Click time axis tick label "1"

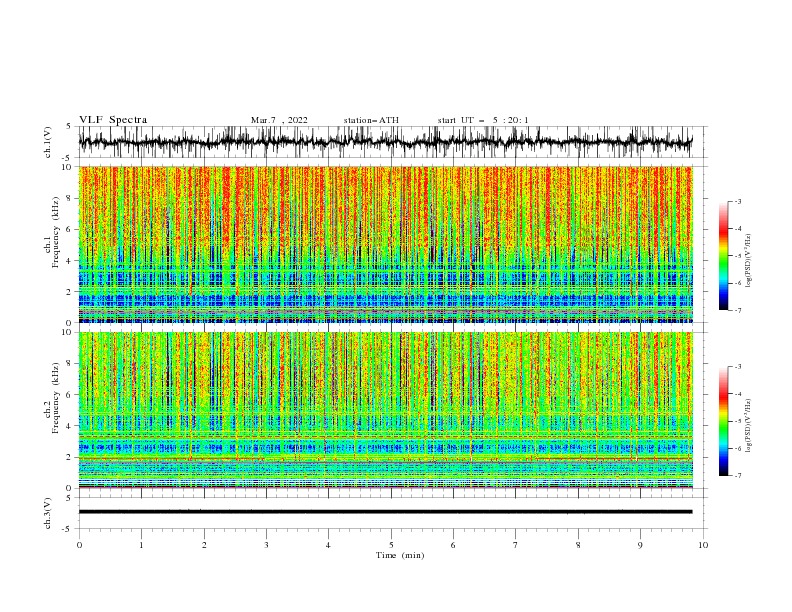click(x=141, y=545)
